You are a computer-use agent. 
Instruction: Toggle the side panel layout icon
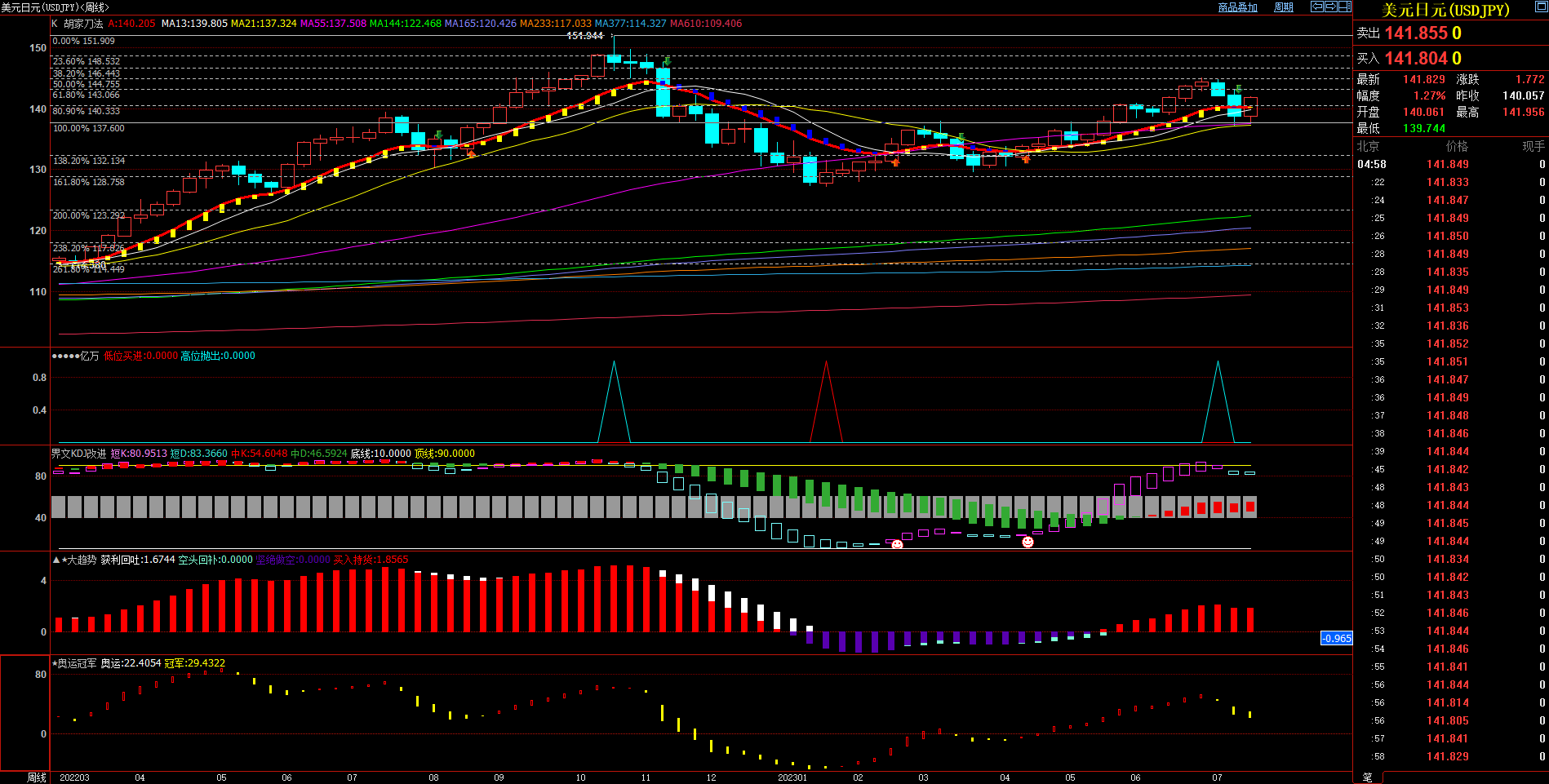pyautogui.click(x=1344, y=7)
